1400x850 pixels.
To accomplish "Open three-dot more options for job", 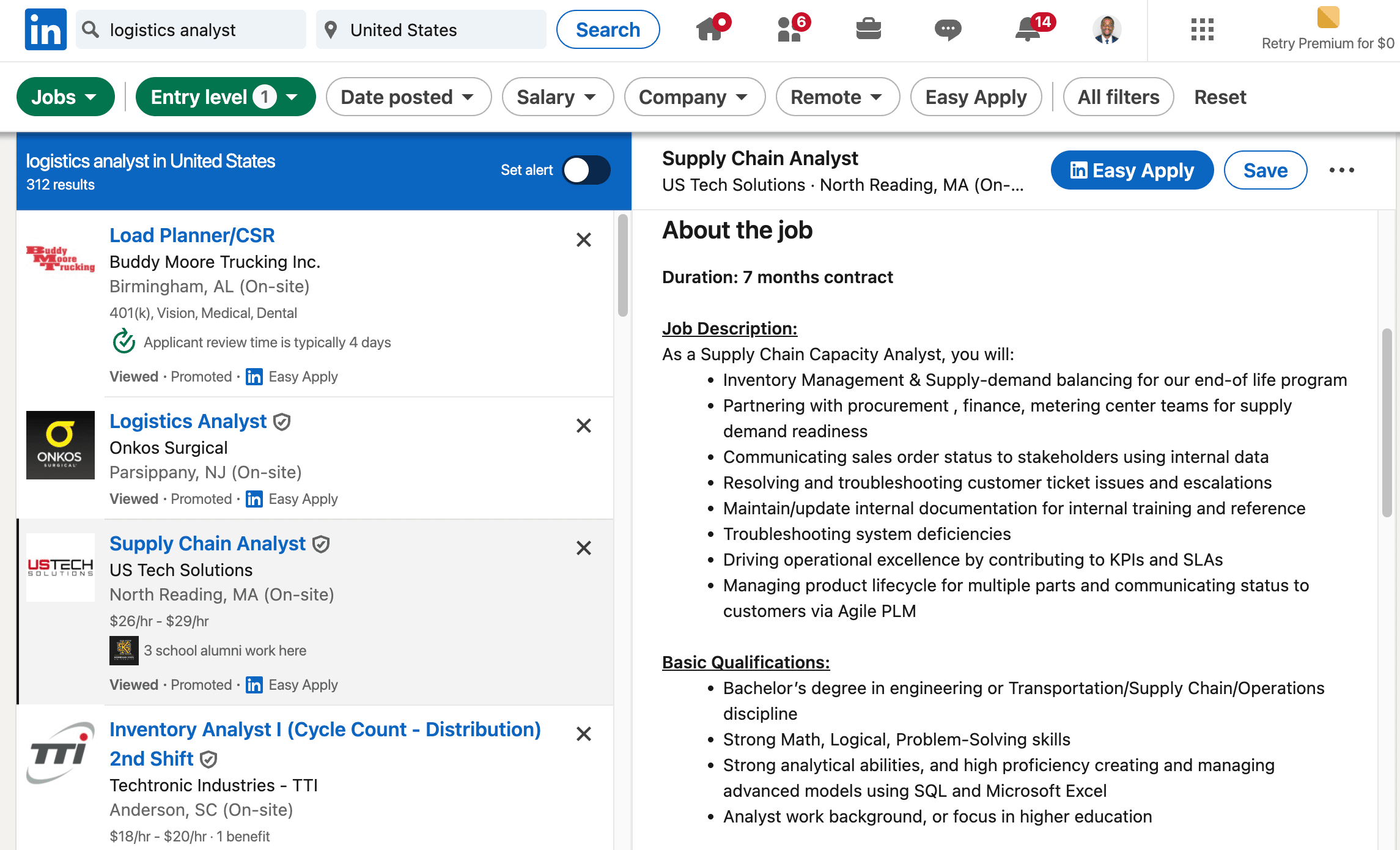I will click(x=1341, y=170).
